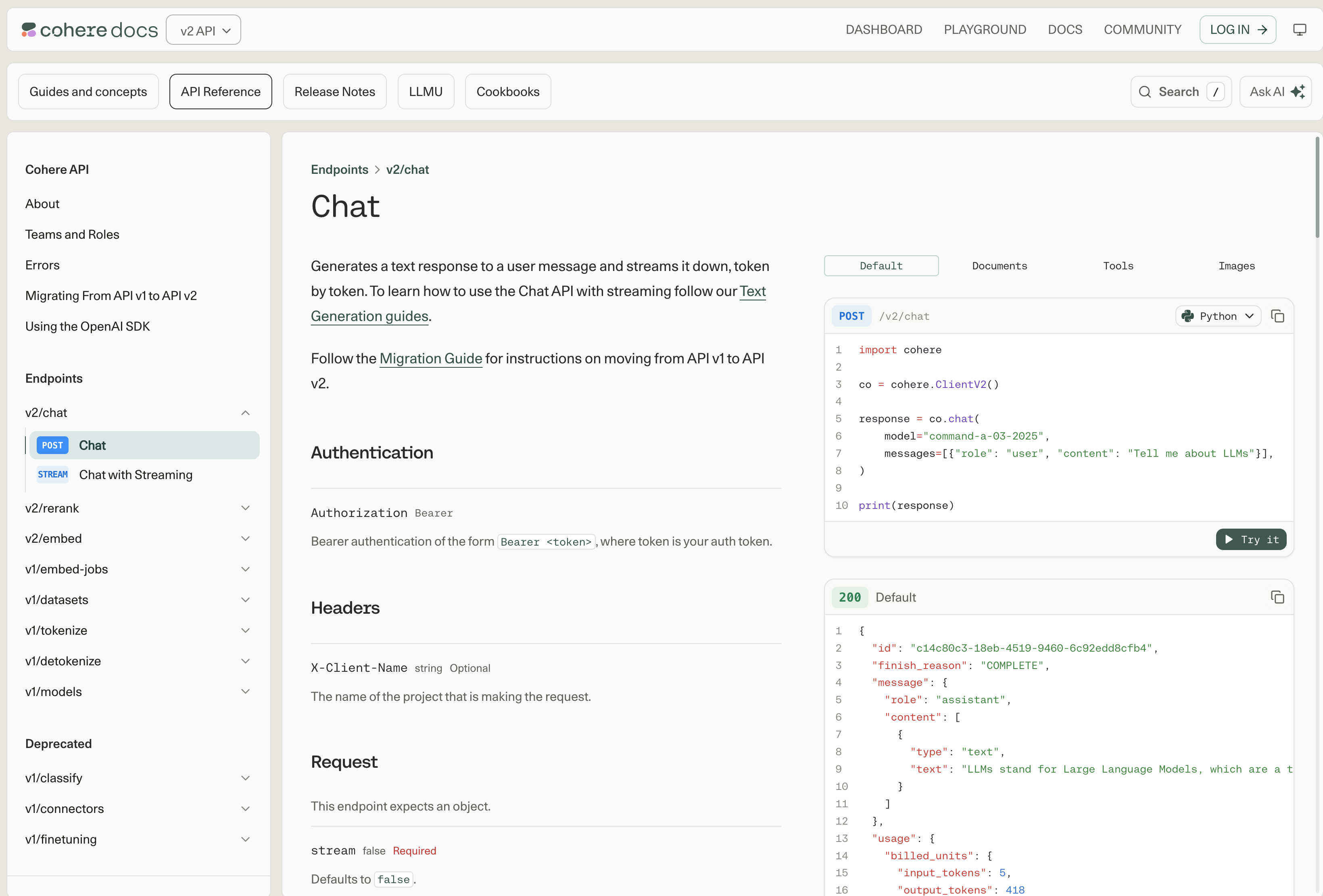Click the page vertical scrollbar
This screenshot has width=1323, height=896.
pyautogui.click(x=1317, y=188)
